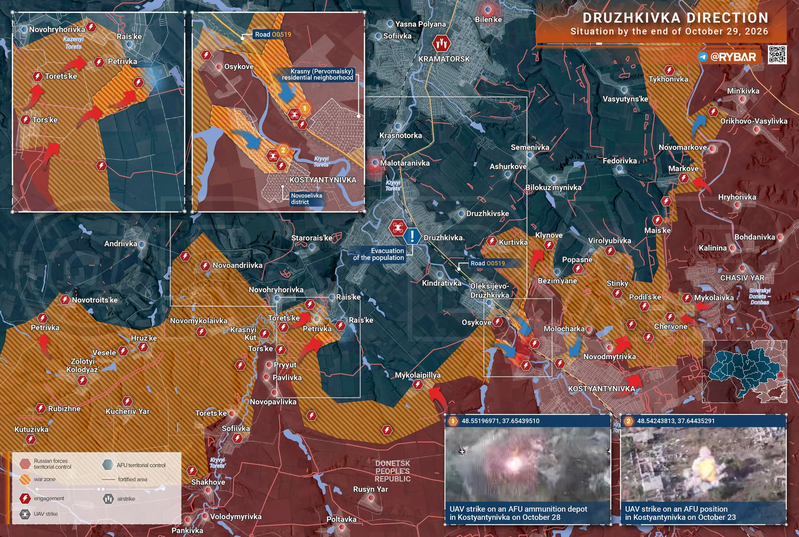Click the Vasyutyns'ke settlement label

(x=625, y=99)
